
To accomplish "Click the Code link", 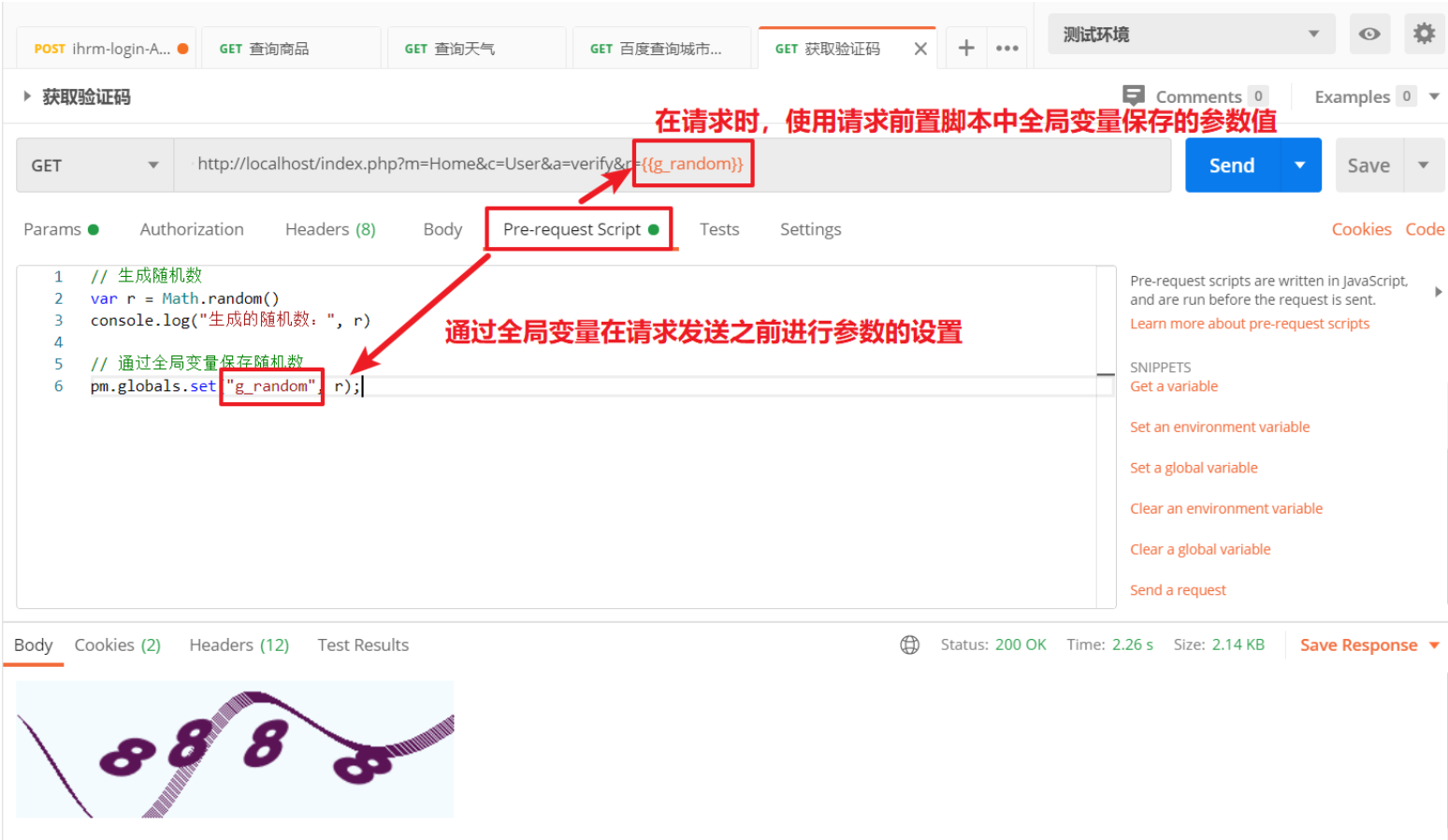I will (x=1425, y=229).
